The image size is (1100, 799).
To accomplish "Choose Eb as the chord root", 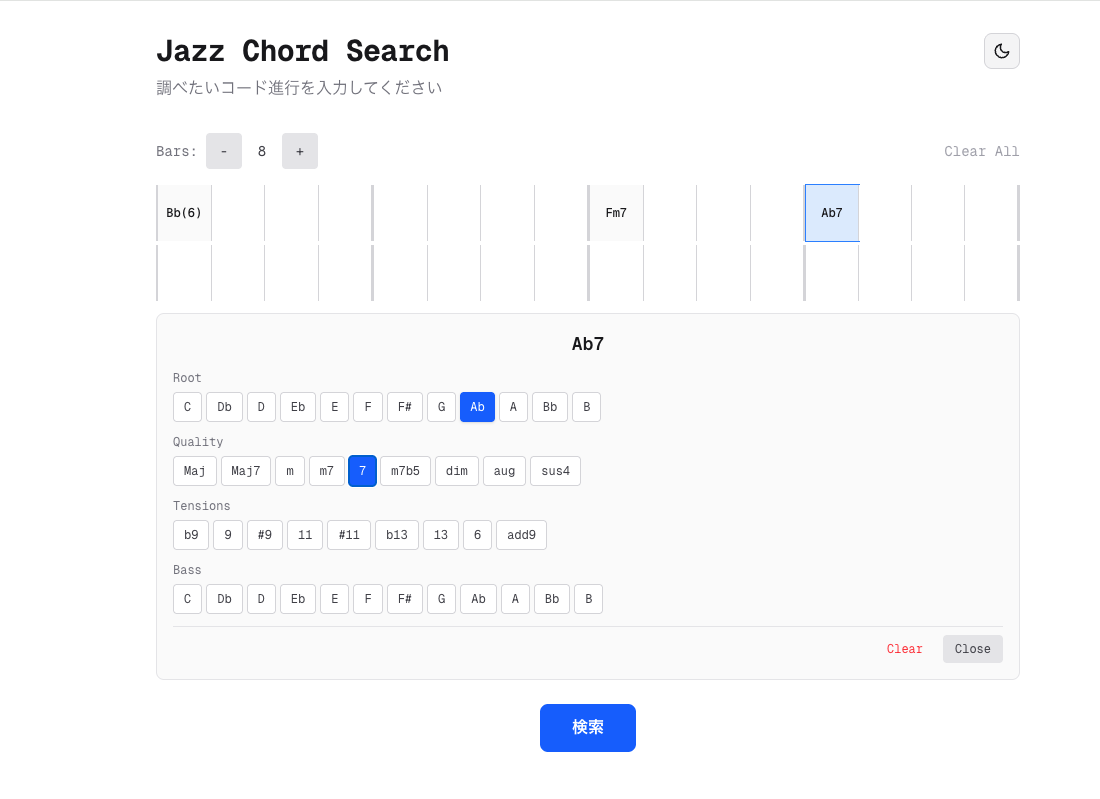I will click(x=298, y=407).
